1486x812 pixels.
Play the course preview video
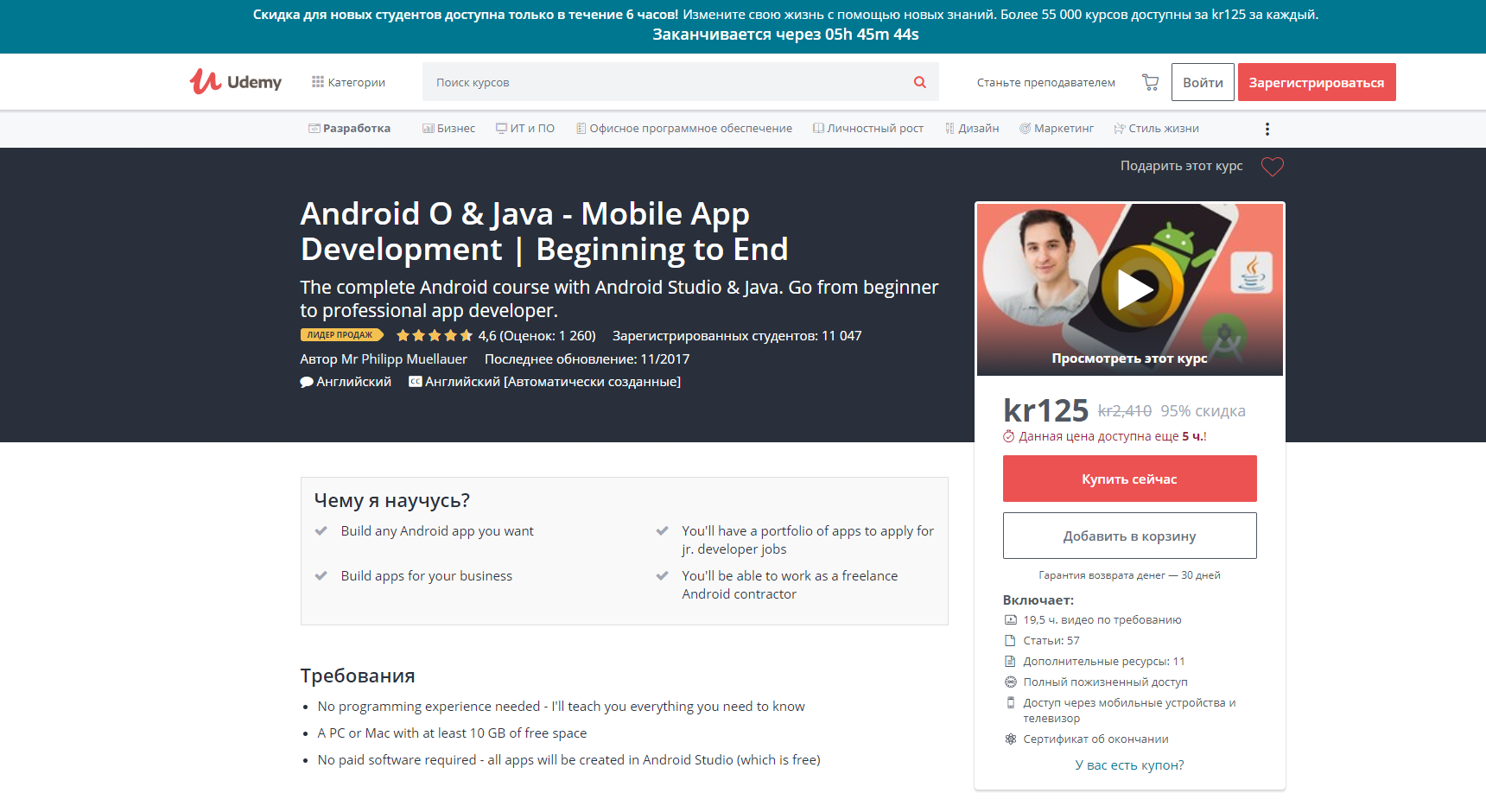1135,289
